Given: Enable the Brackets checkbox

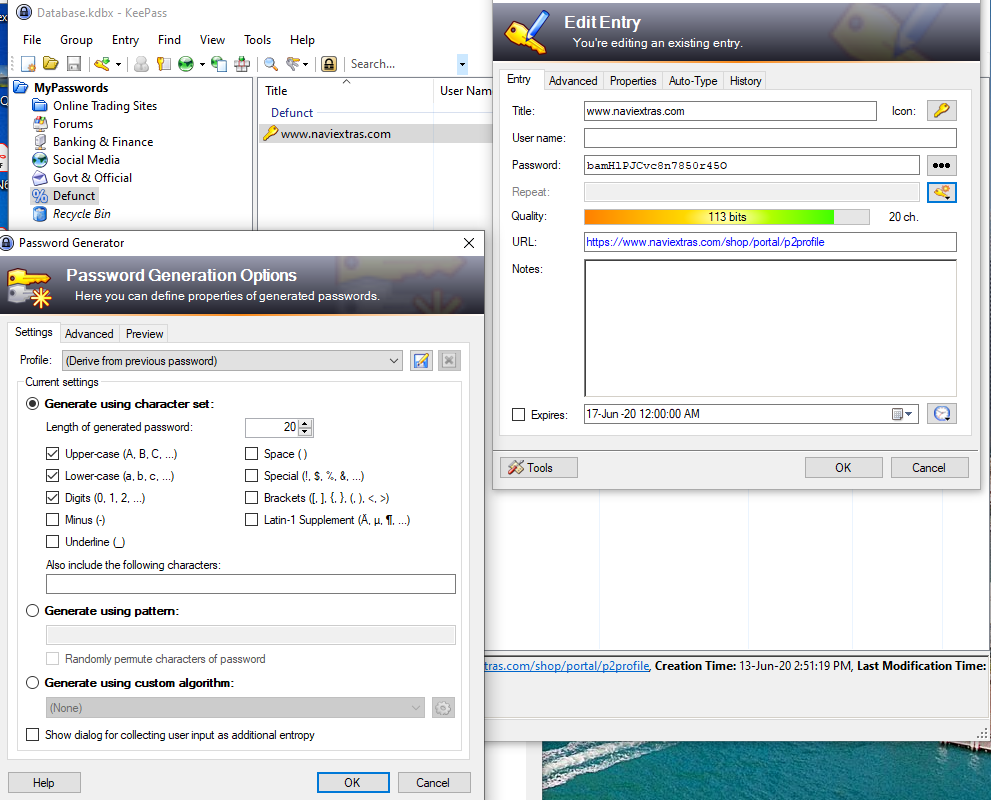Looking at the screenshot, I should 252,498.
